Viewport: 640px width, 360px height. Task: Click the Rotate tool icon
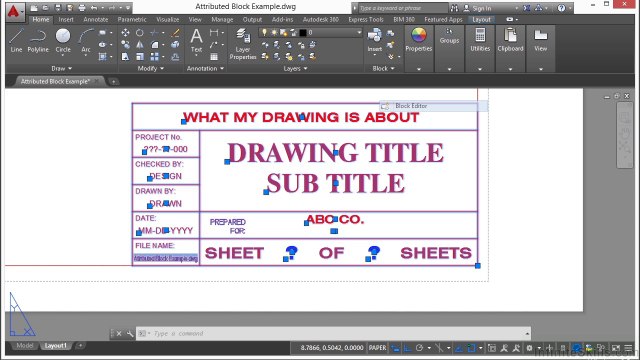pyautogui.click(x=140, y=33)
